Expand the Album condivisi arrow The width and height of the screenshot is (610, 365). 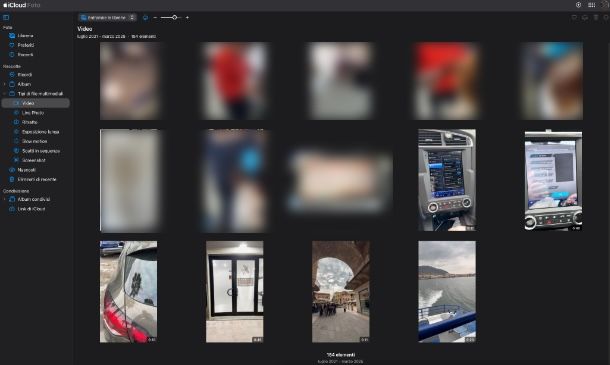(5, 199)
